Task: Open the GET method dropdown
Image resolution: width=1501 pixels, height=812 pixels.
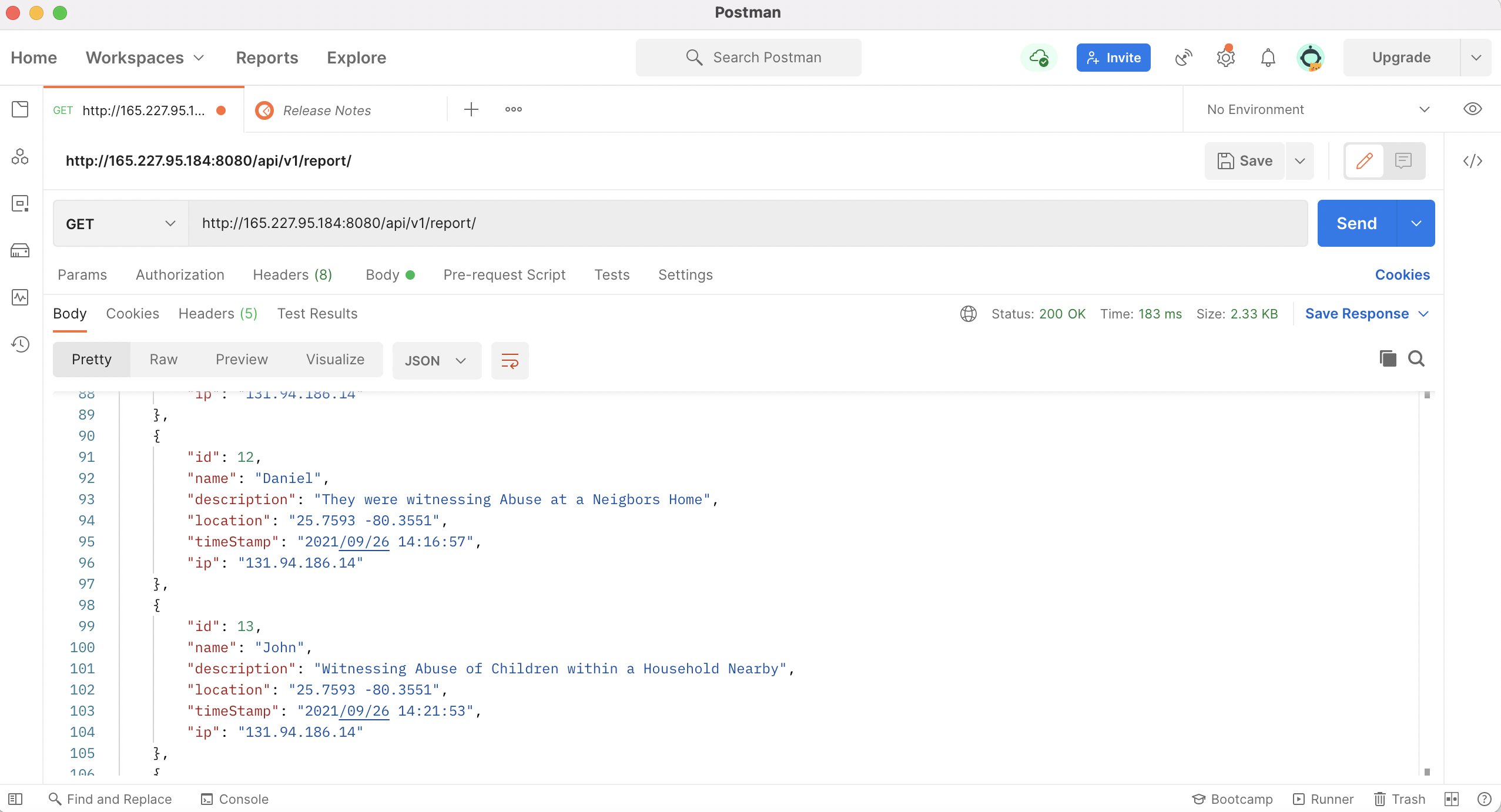Action: (x=120, y=224)
